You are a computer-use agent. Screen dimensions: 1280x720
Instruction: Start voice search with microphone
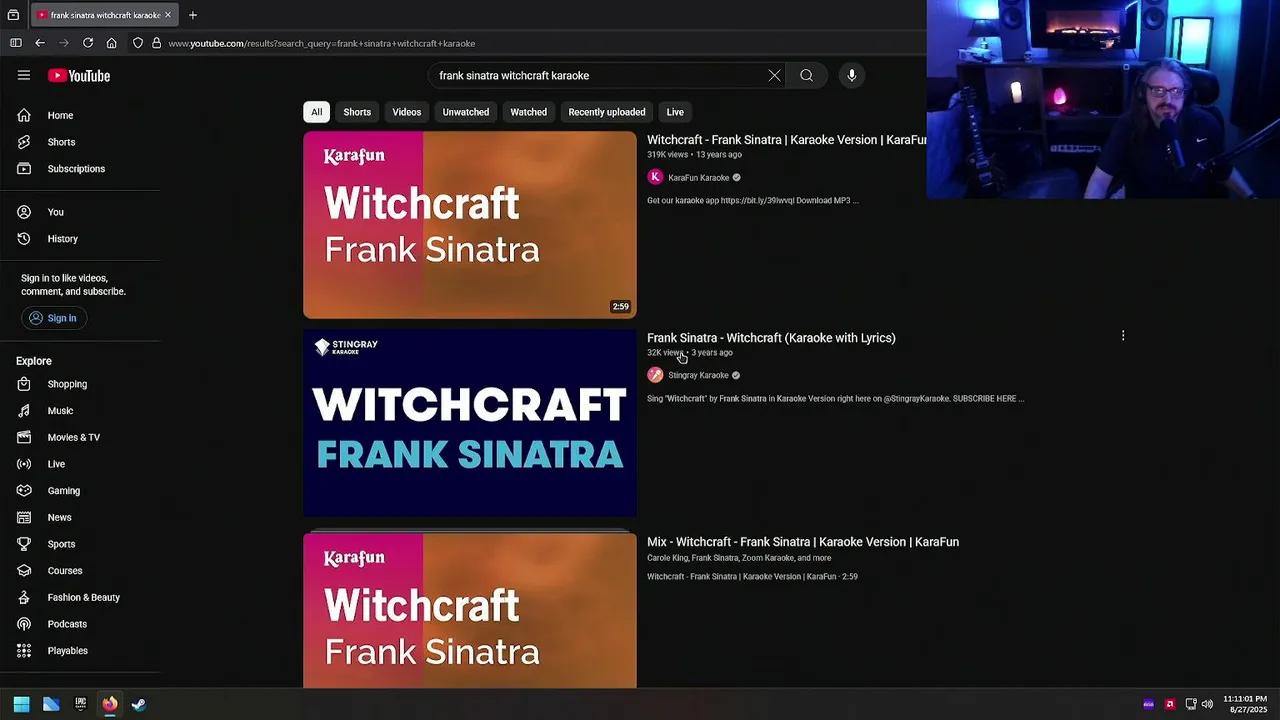click(x=851, y=75)
